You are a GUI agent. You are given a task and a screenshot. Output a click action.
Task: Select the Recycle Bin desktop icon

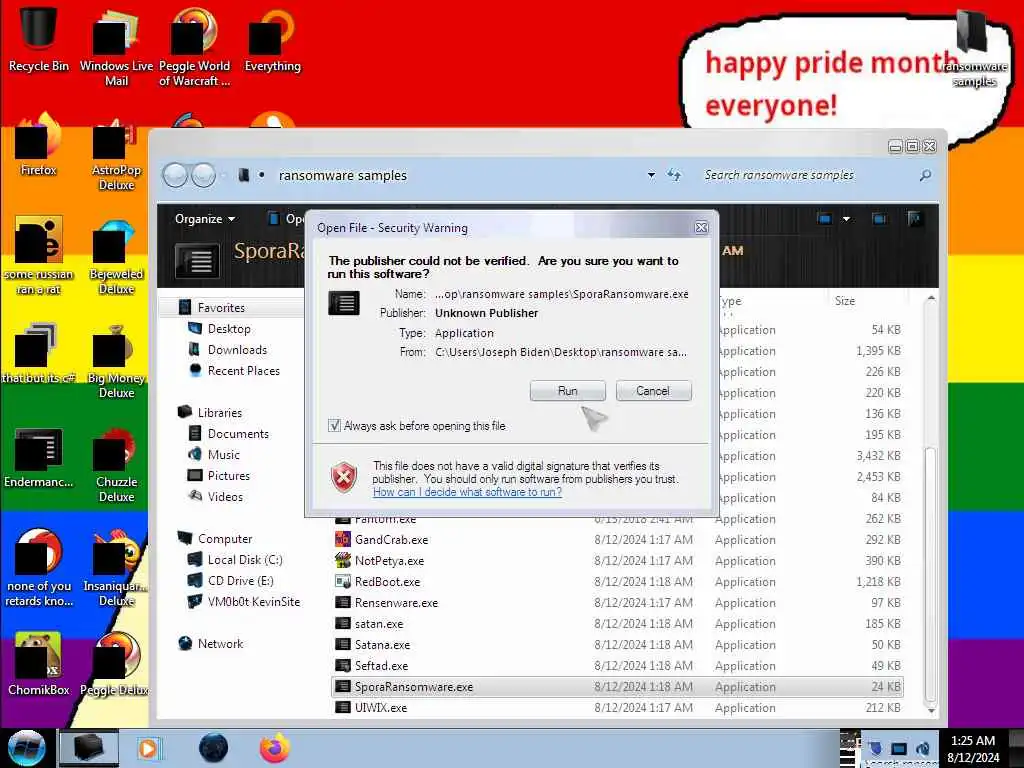[39, 37]
